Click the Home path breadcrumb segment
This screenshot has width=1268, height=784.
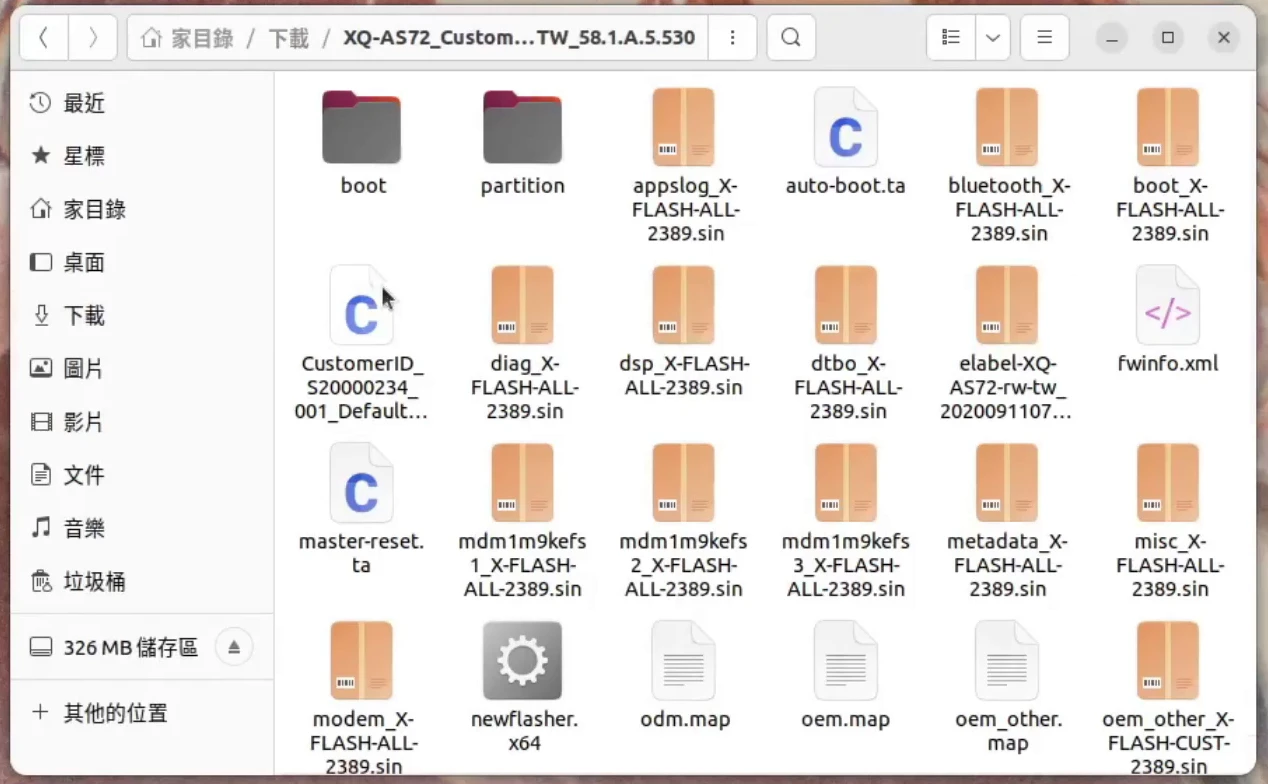[188, 38]
